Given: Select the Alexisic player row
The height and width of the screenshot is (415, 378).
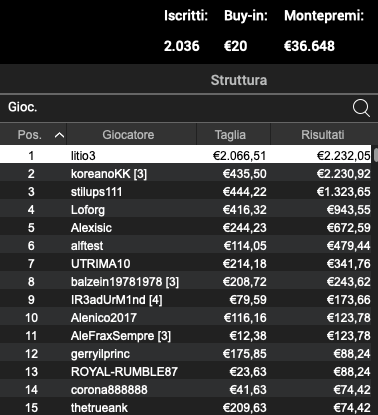Looking at the screenshot, I should tap(185, 227).
